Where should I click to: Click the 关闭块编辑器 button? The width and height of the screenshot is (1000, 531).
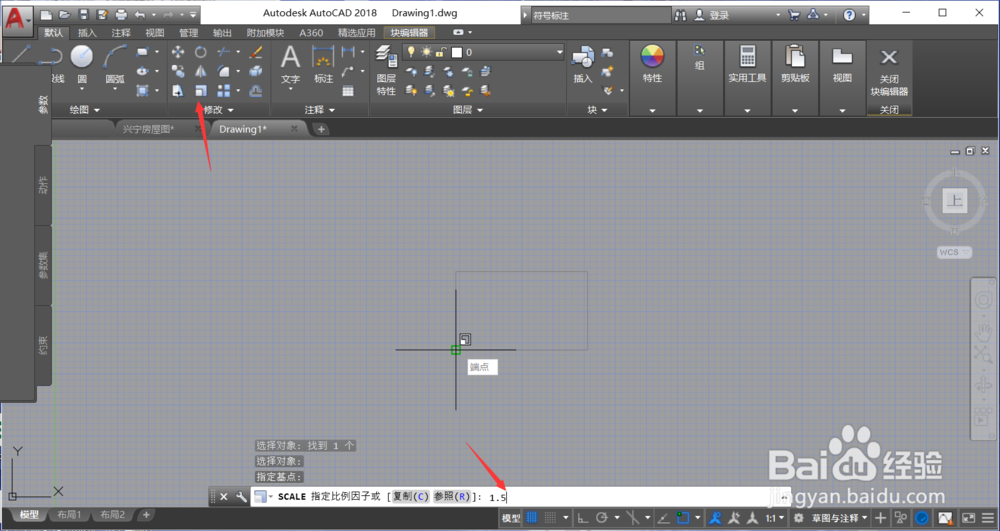[889, 73]
